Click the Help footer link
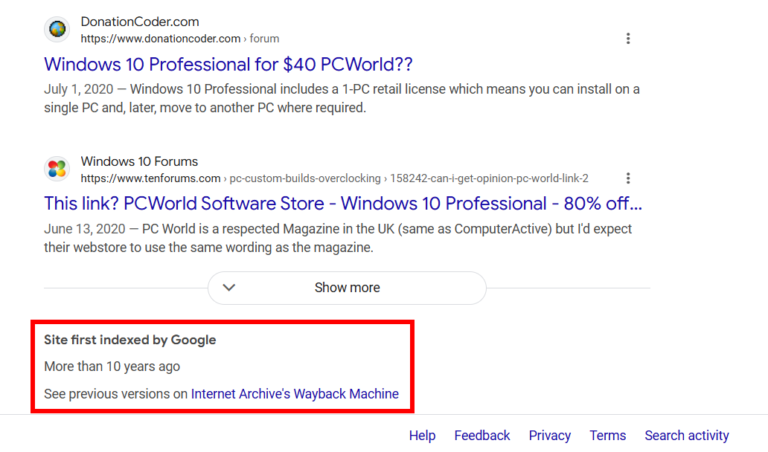 [422, 435]
